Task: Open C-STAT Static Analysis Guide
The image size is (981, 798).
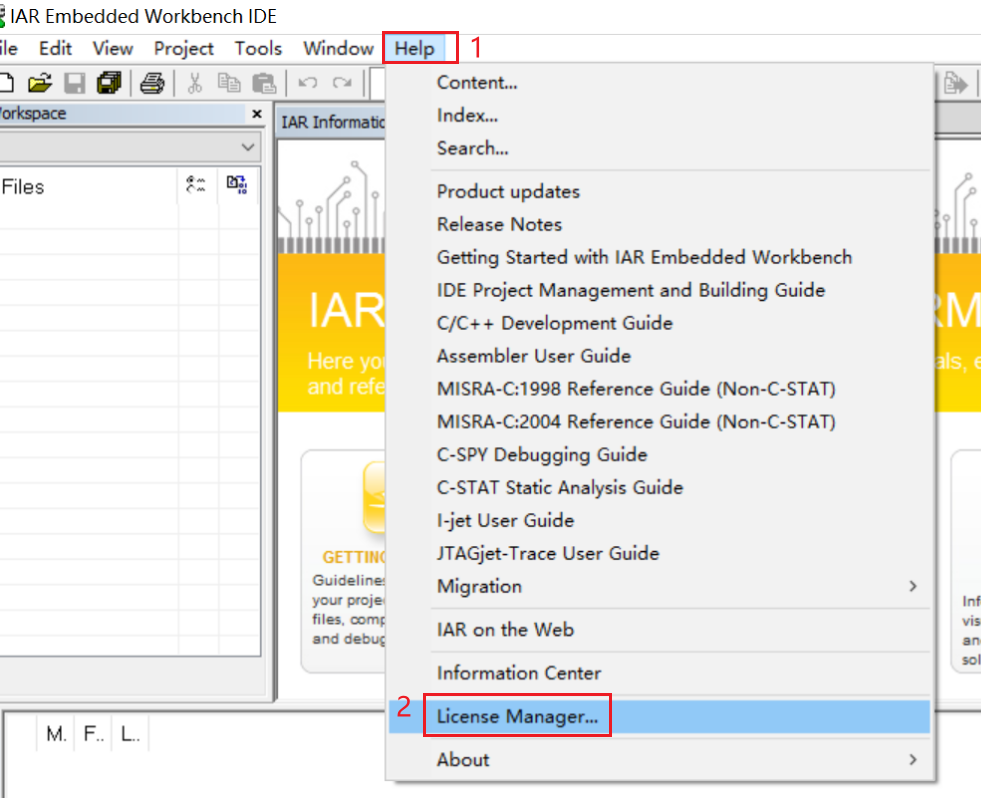Action: point(659,488)
